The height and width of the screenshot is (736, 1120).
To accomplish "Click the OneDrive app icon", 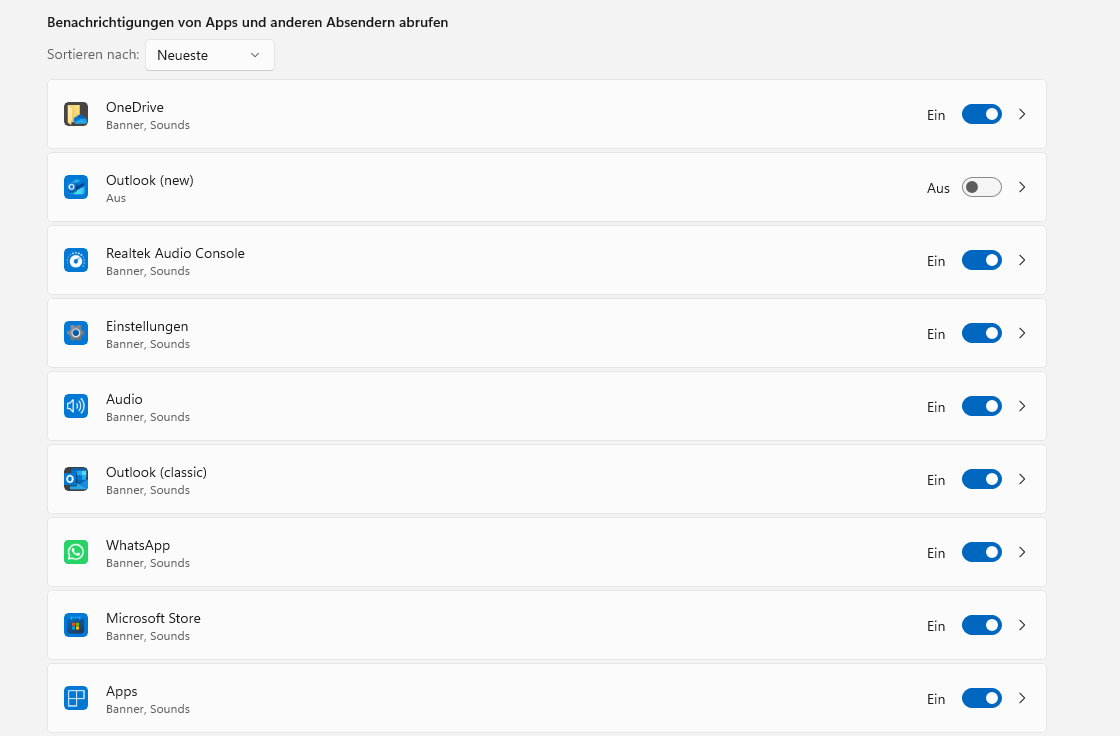I will (76, 115).
